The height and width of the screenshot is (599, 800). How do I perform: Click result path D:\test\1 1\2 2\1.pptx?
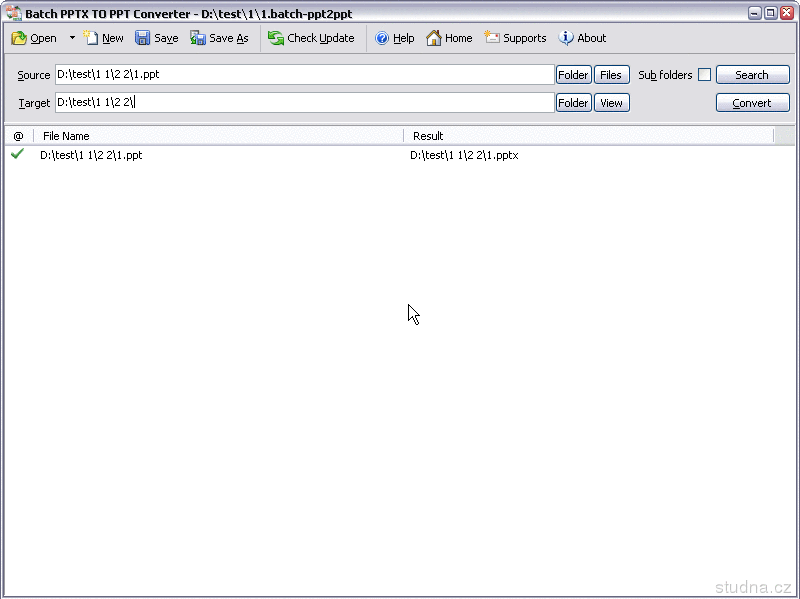464,155
